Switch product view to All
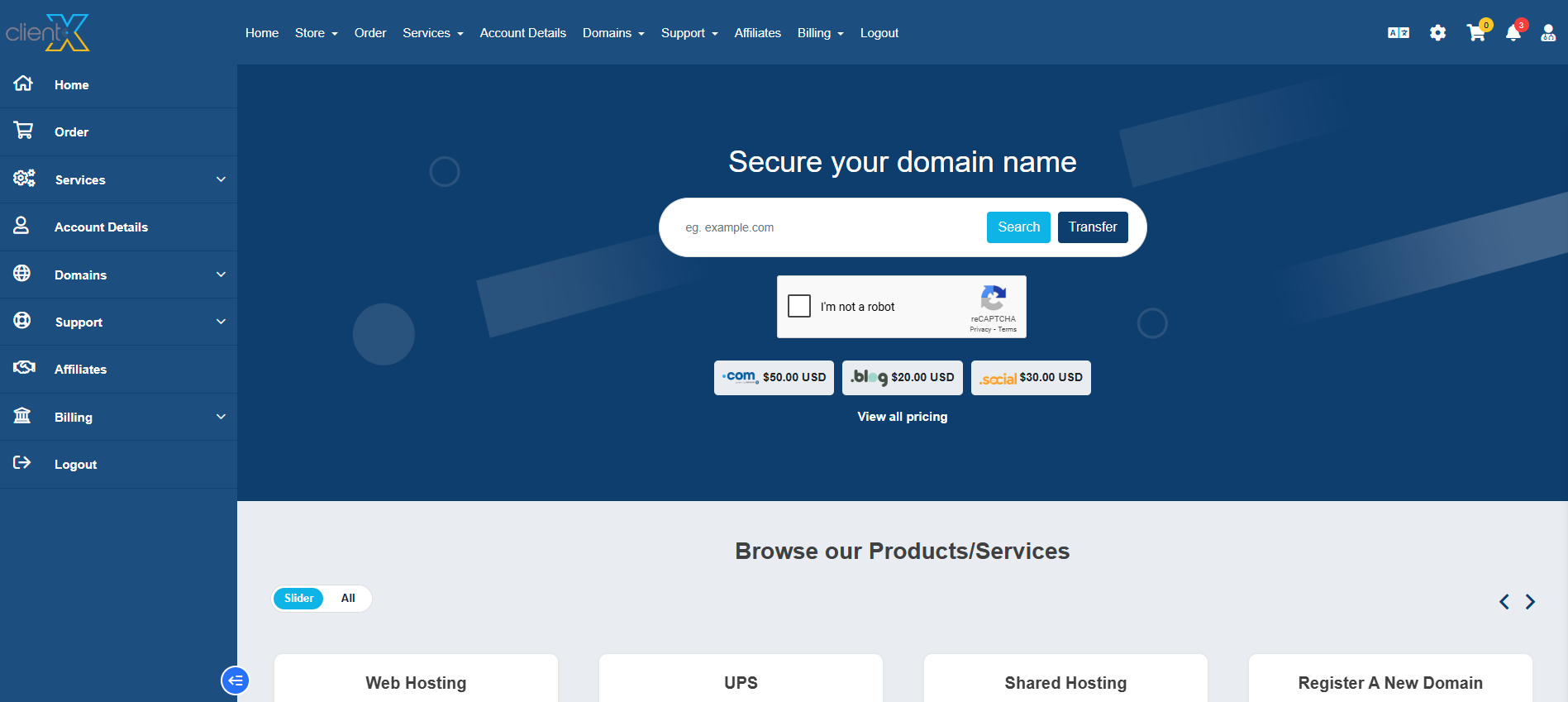Screen dimensions: 1568x702 click(x=348, y=598)
